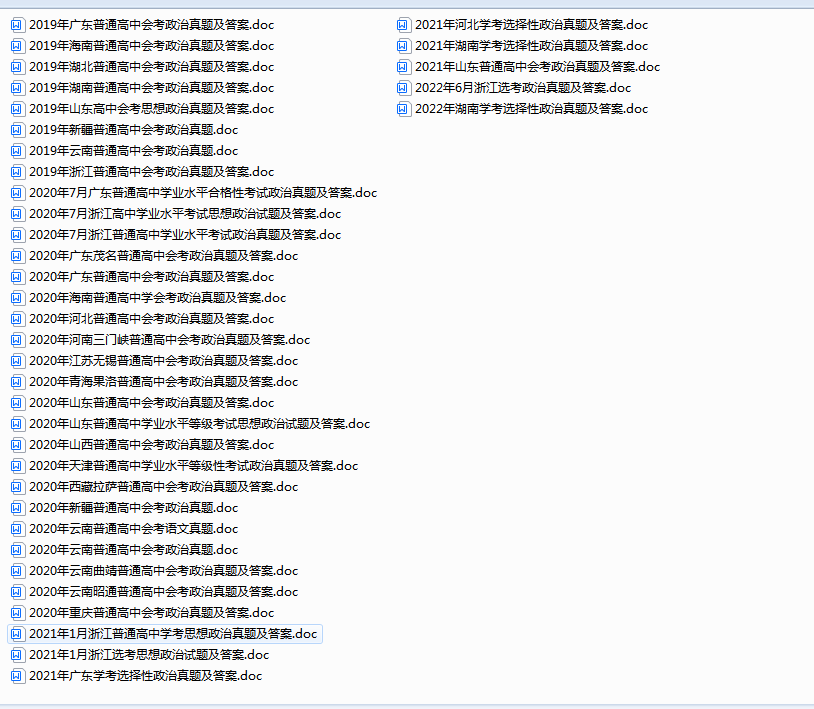Viewport: 814px width, 709px height.
Task: Click the doc icon for 2020年河南三门峡 file
Action: [x=17, y=339]
